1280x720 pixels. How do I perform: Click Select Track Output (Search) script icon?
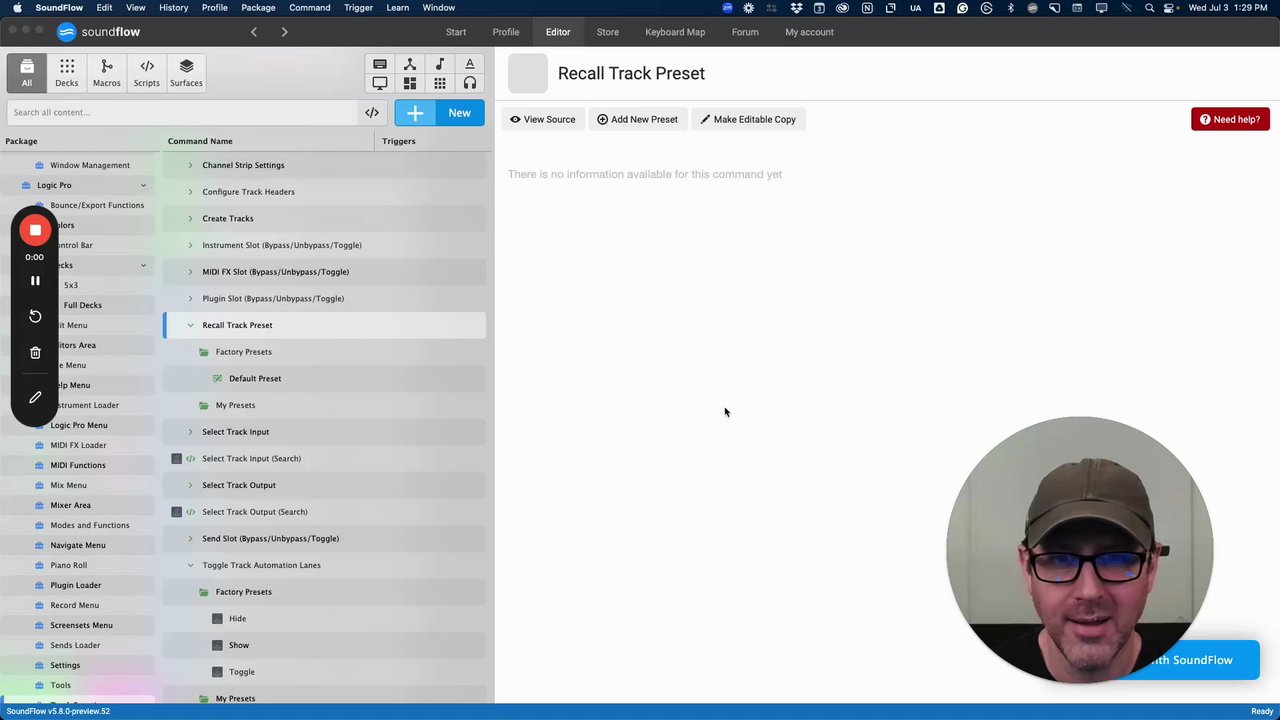[190, 512]
